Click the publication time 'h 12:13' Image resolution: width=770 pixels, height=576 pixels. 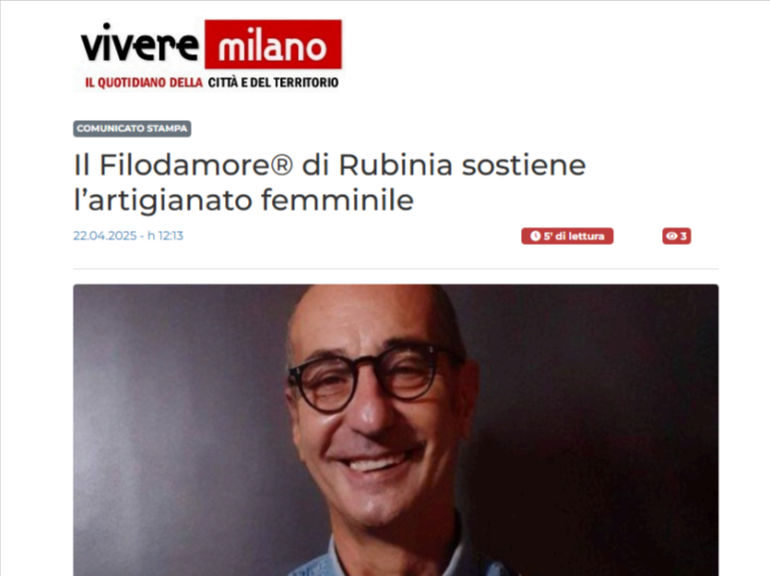(165, 236)
